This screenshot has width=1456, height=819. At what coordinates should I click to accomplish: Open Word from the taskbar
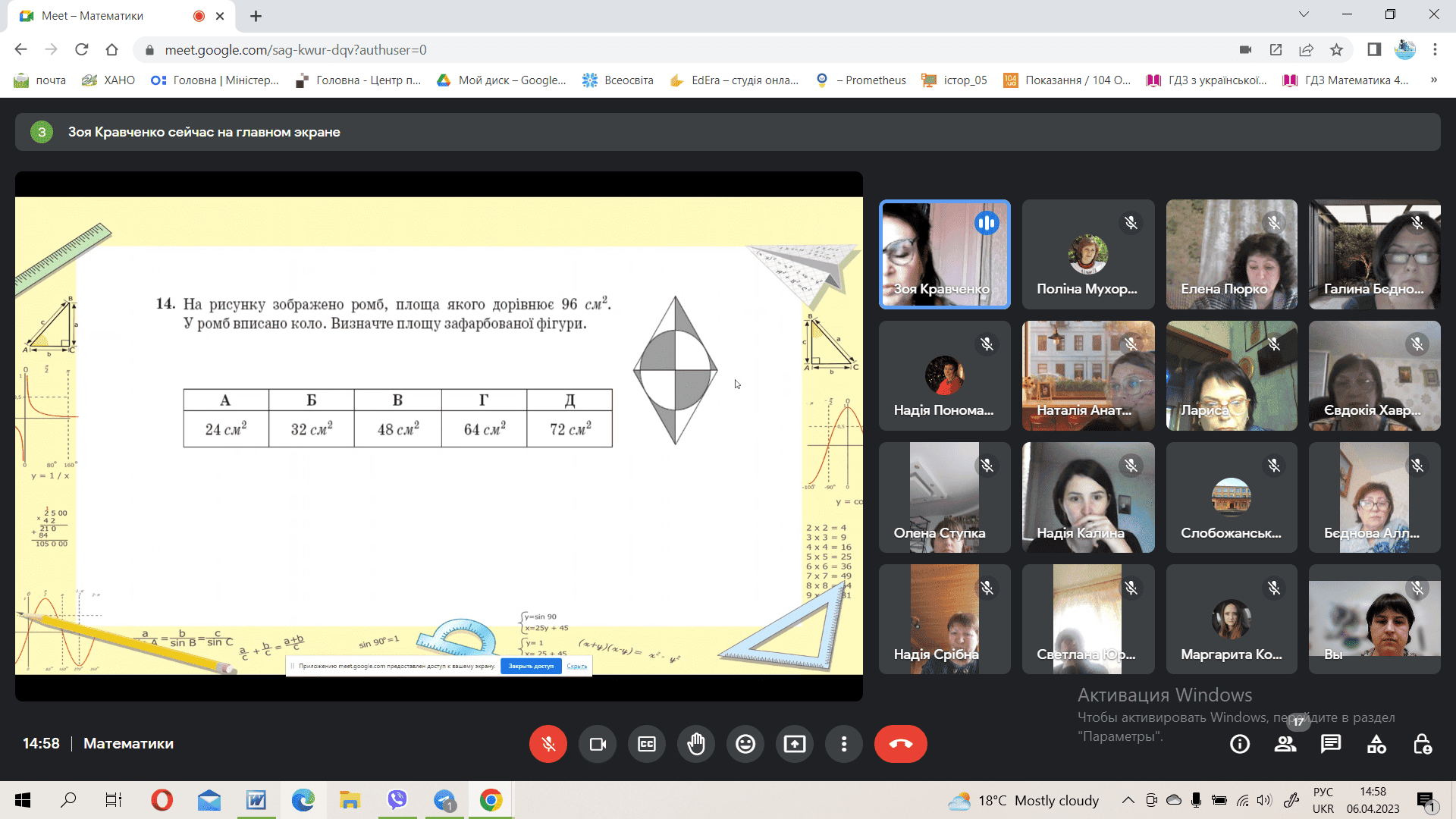coord(256,800)
